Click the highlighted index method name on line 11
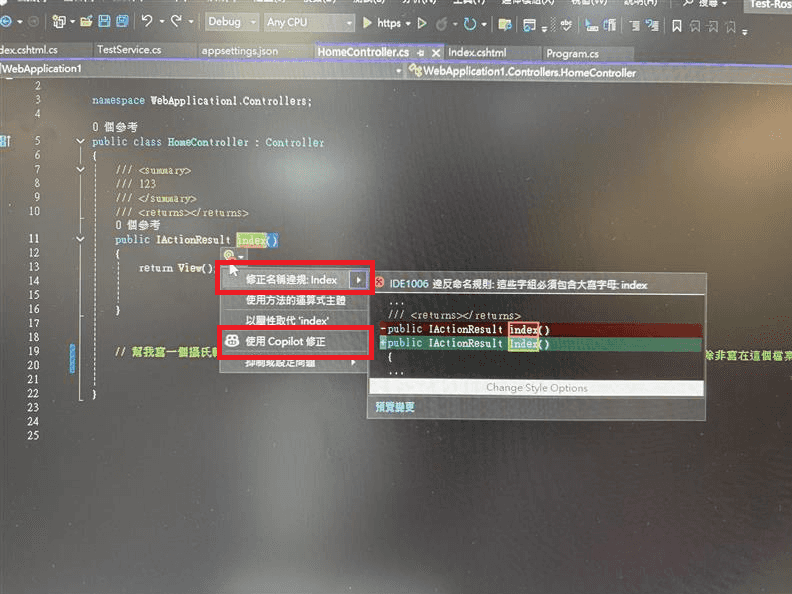Viewport: 792px width, 594px height. click(252, 240)
